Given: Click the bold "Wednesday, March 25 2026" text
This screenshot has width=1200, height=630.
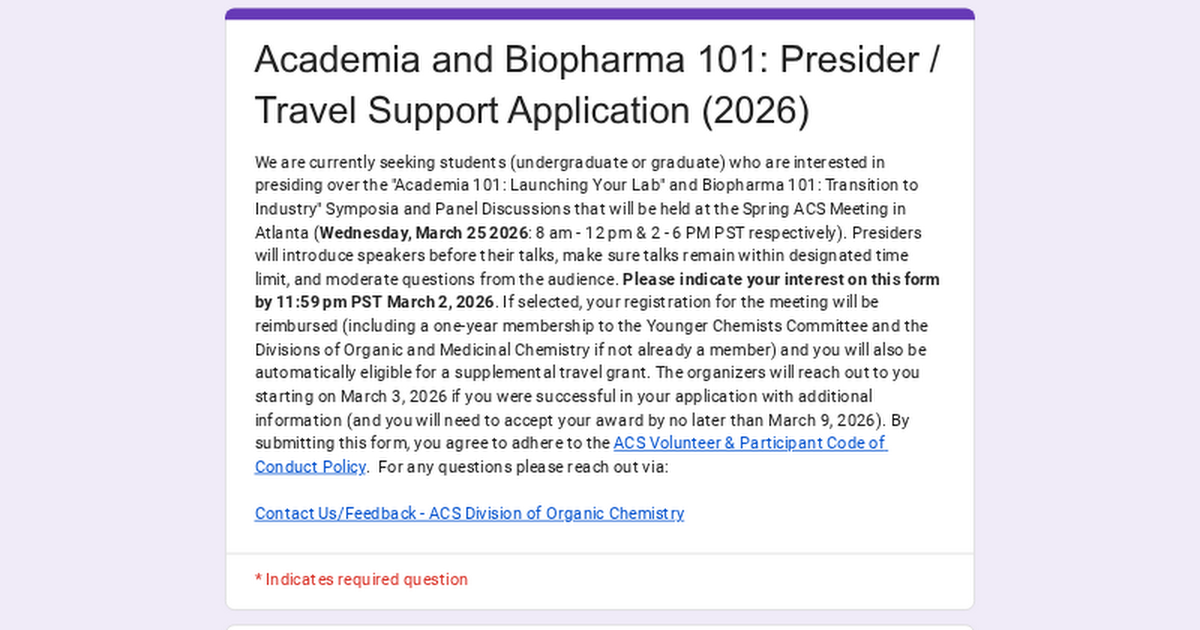Looking at the screenshot, I should click(420, 233).
